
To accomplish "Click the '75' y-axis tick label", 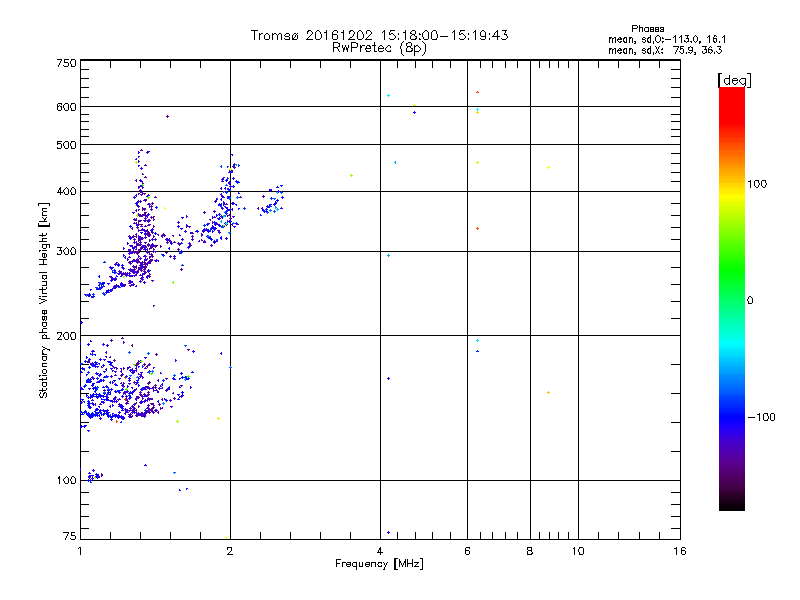I will [x=70, y=536].
